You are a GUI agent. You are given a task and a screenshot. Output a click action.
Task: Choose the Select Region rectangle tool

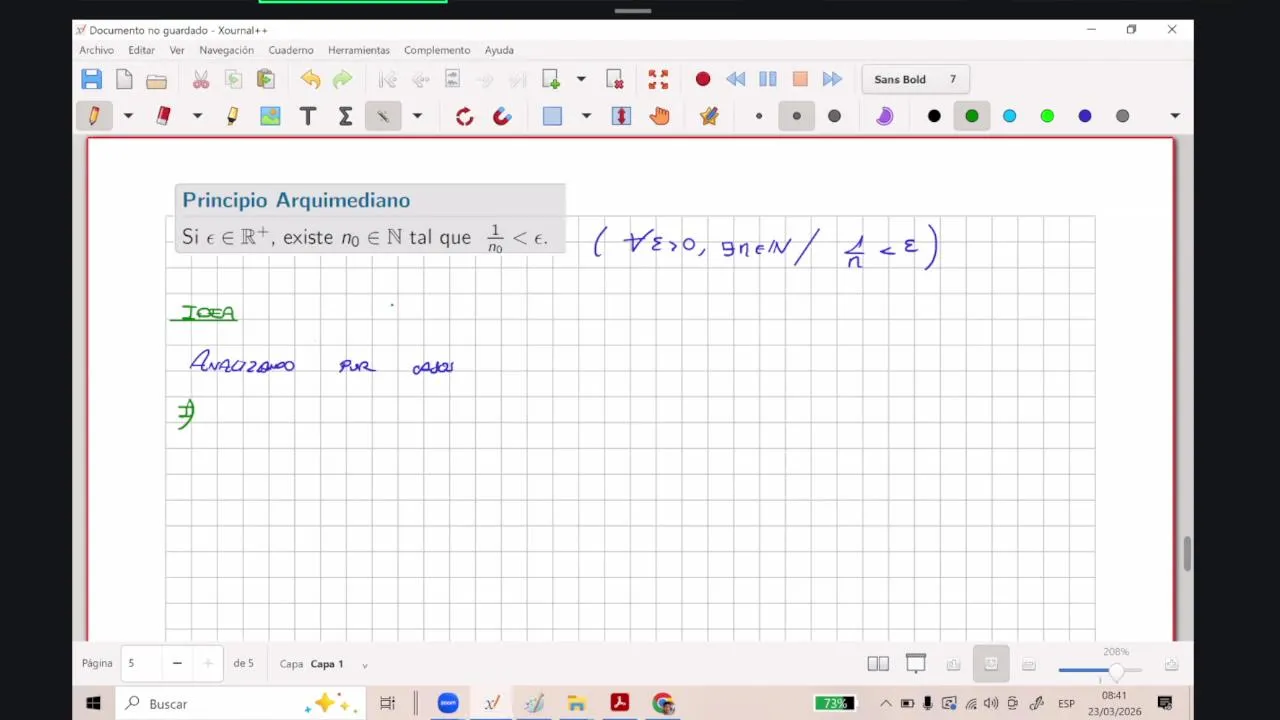point(552,116)
